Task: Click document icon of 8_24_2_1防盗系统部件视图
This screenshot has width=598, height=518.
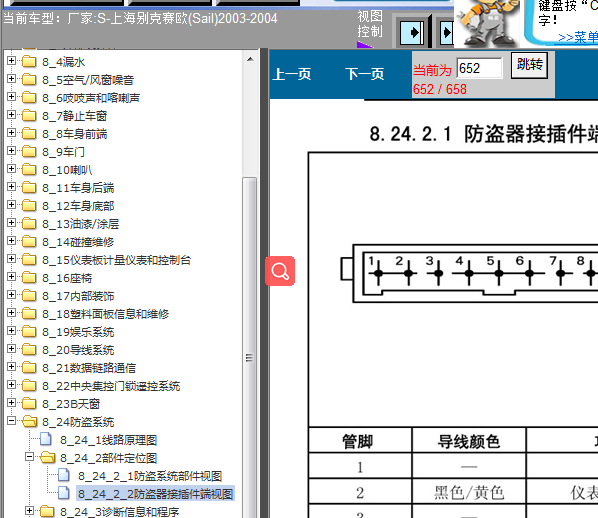Action: [x=64, y=475]
